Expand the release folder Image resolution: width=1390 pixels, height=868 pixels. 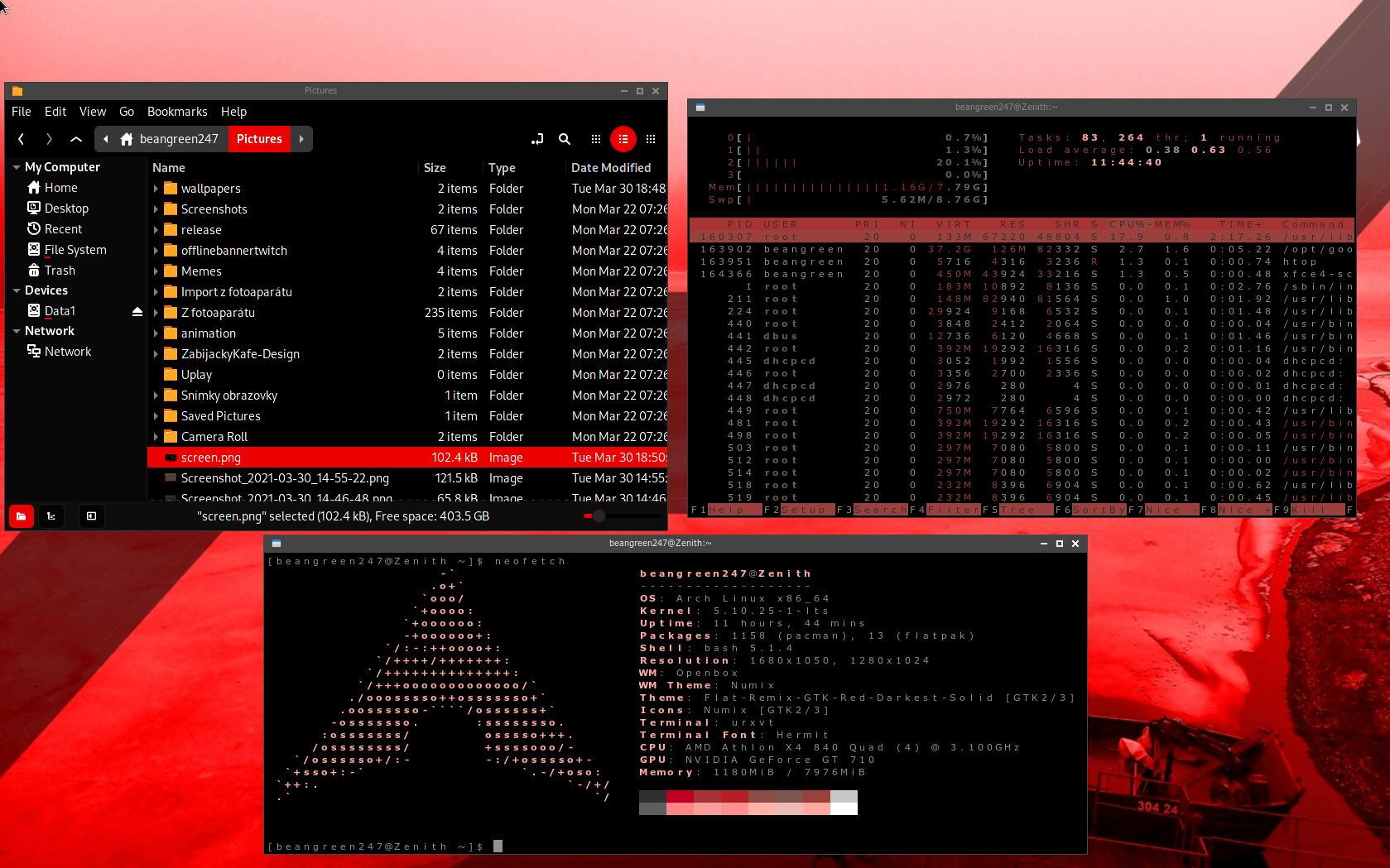point(156,230)
